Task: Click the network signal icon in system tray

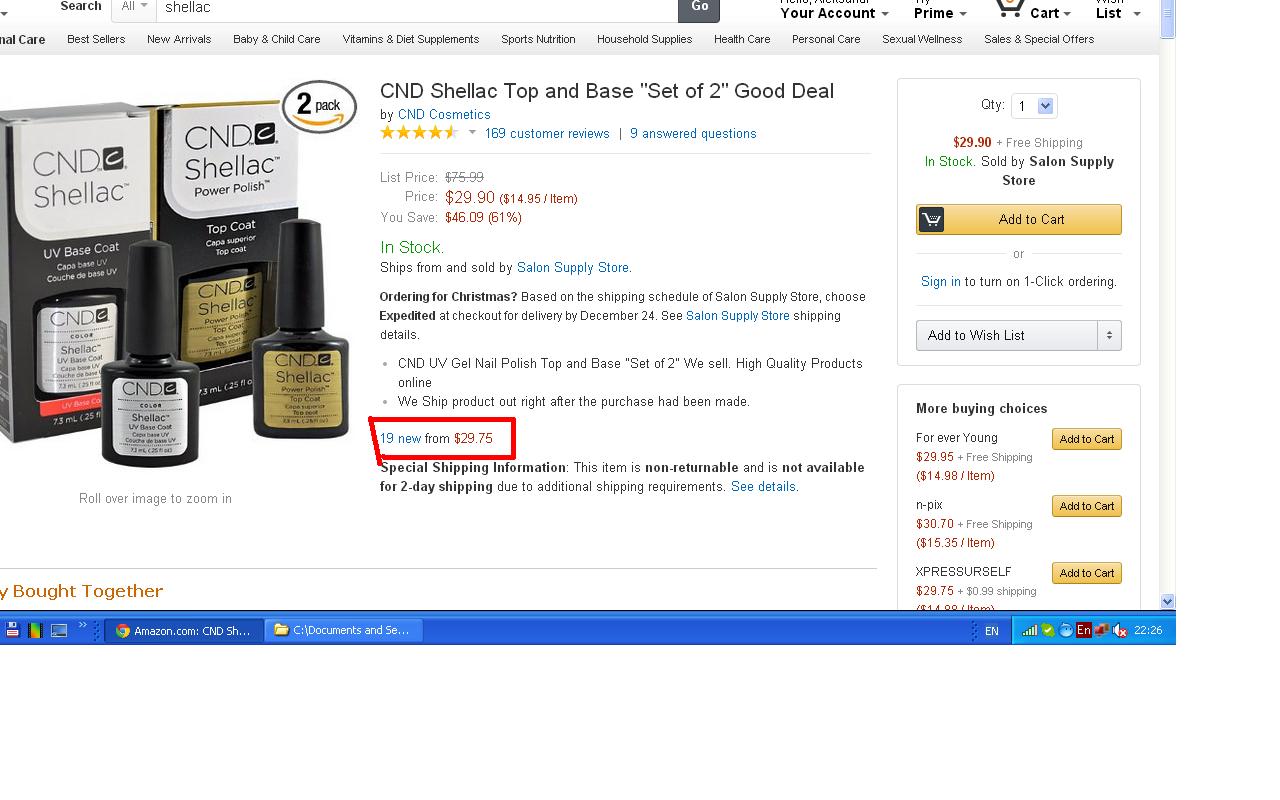Action: [x=1029, y=630]
